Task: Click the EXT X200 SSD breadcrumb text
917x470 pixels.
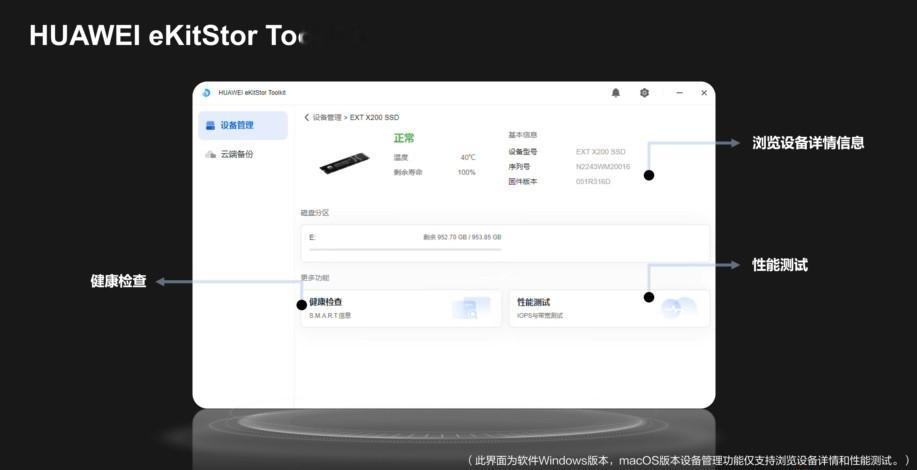Action: (374, 118)
